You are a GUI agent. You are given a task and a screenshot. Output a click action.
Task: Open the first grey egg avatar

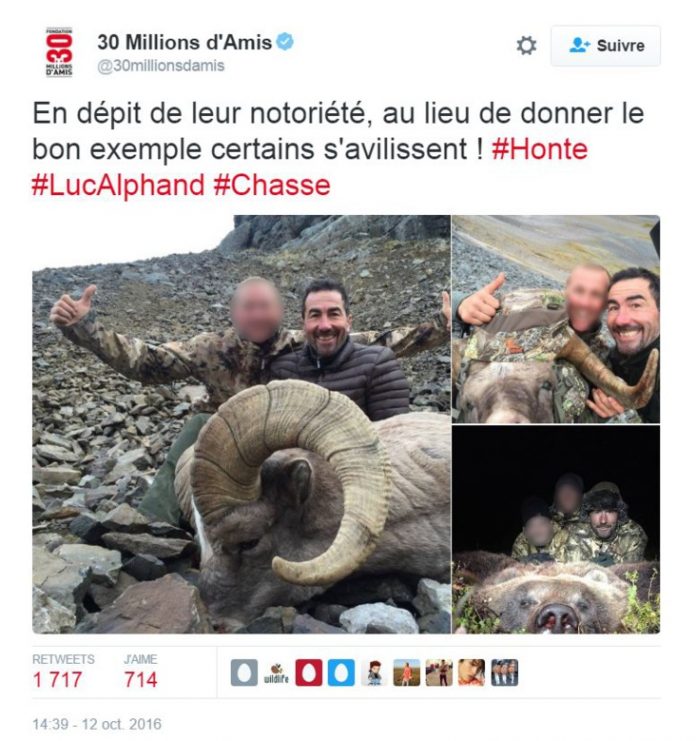click(244, 672)
